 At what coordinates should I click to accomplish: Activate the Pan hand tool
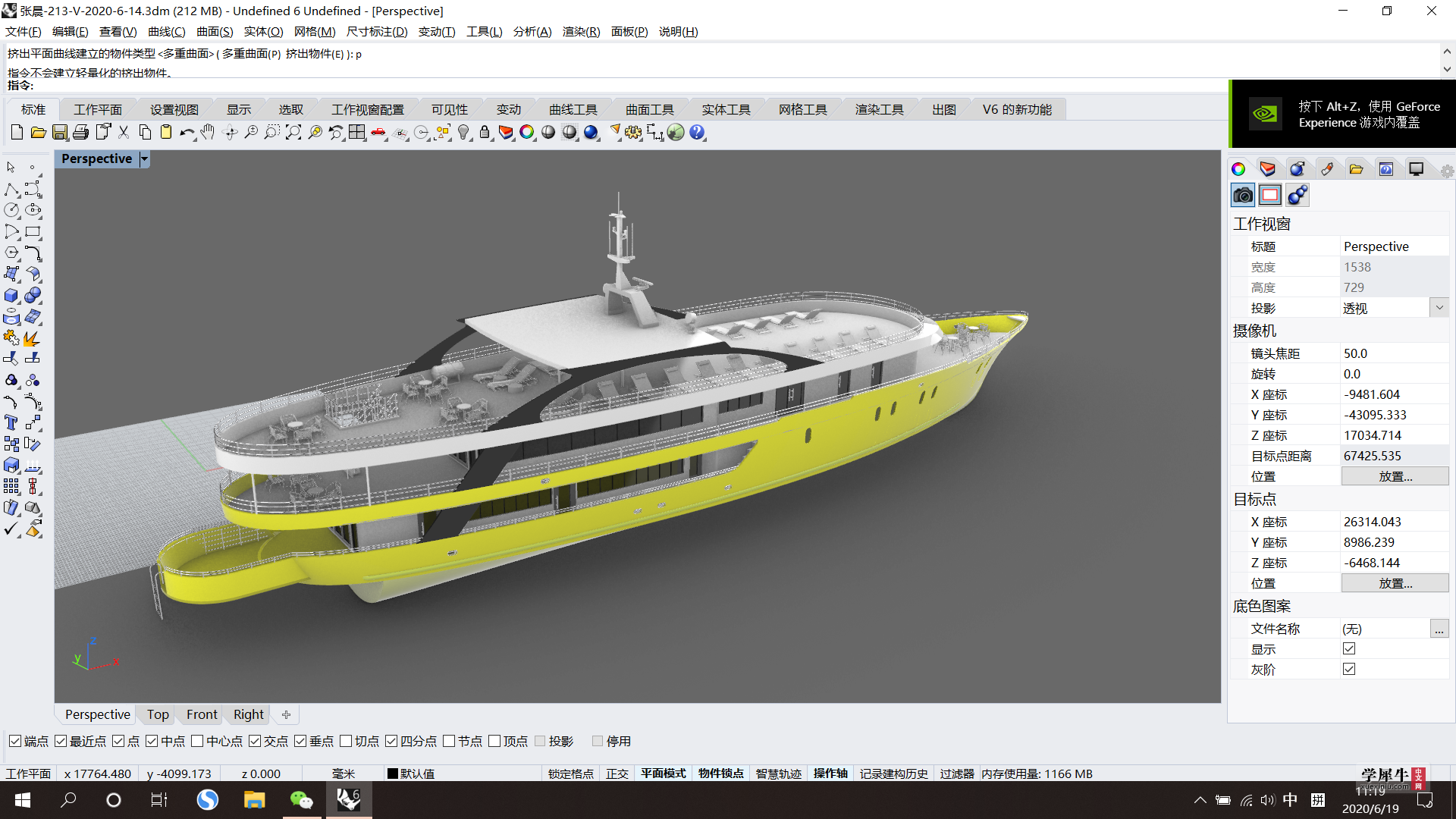point(208,133)
